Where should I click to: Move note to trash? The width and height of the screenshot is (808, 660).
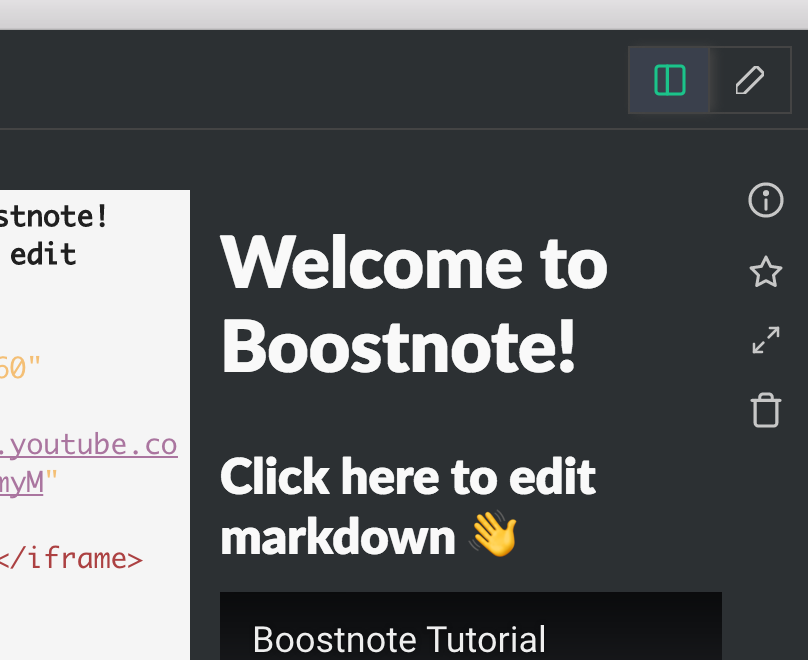pyautogui.click(x=766, y=410)
